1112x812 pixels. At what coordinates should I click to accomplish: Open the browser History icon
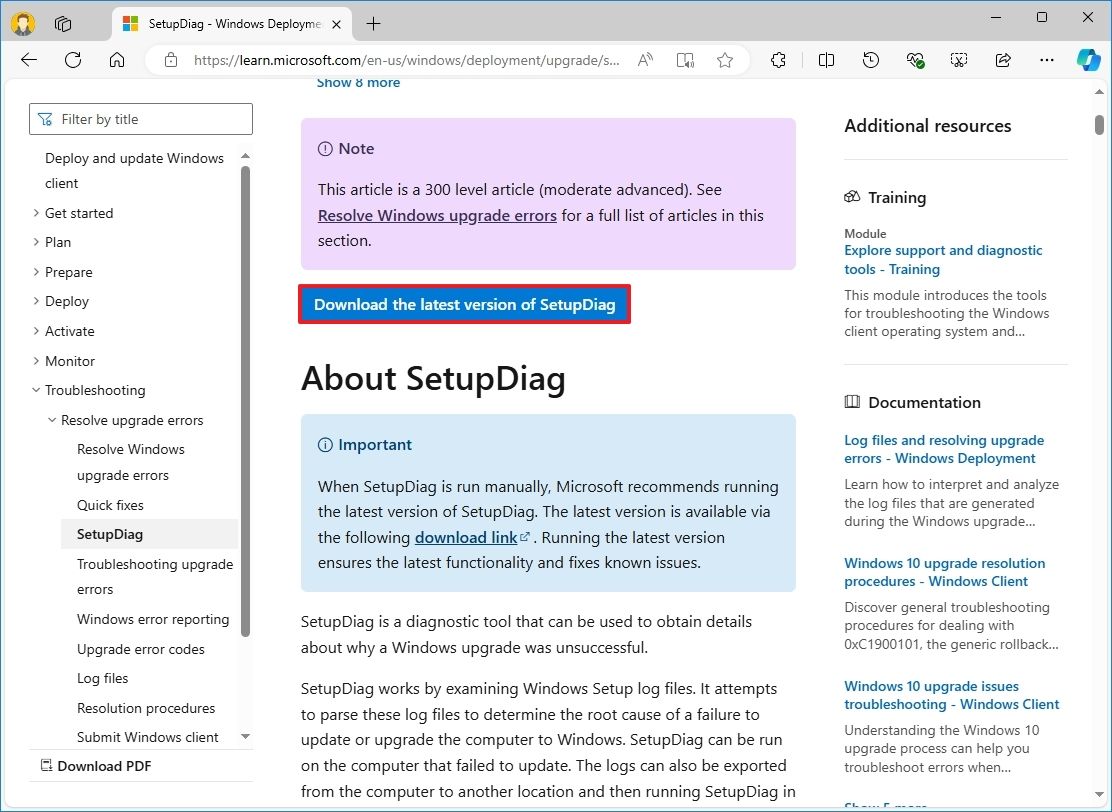pyautogui.click(x=870, y=60)
